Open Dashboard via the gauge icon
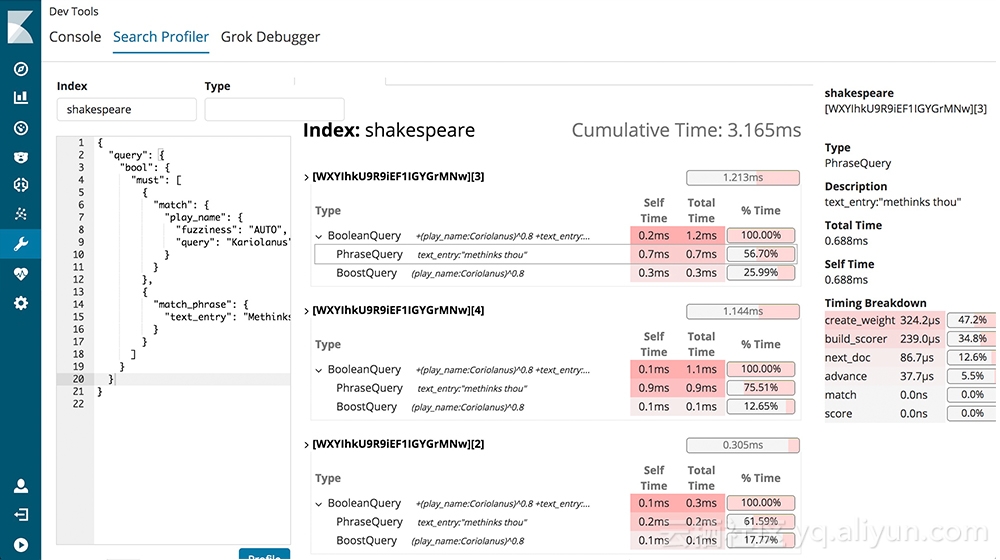Screen dimensions: 1000x560 (x=20, y=128)
